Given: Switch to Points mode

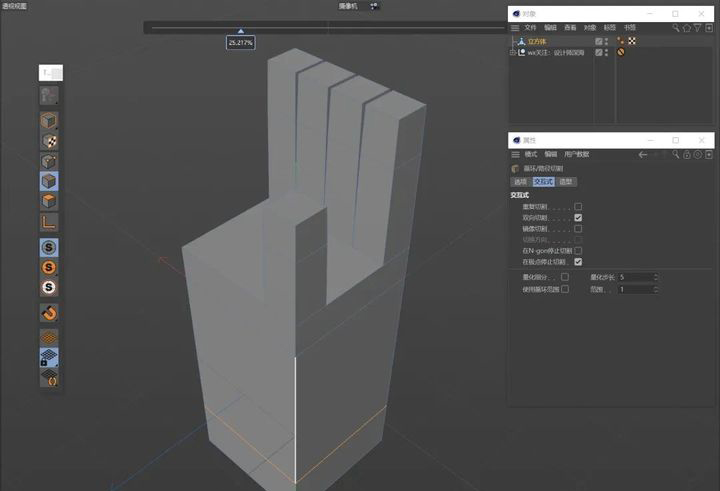Looking at the screenshot, I should (x=49, y=161).
